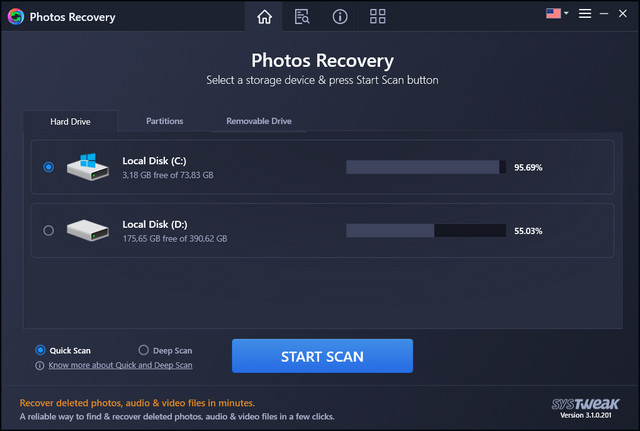Click the 95.69% usage bar for C:
The height and width of the screenshot is (431, 640).
[x=426, y=167]
